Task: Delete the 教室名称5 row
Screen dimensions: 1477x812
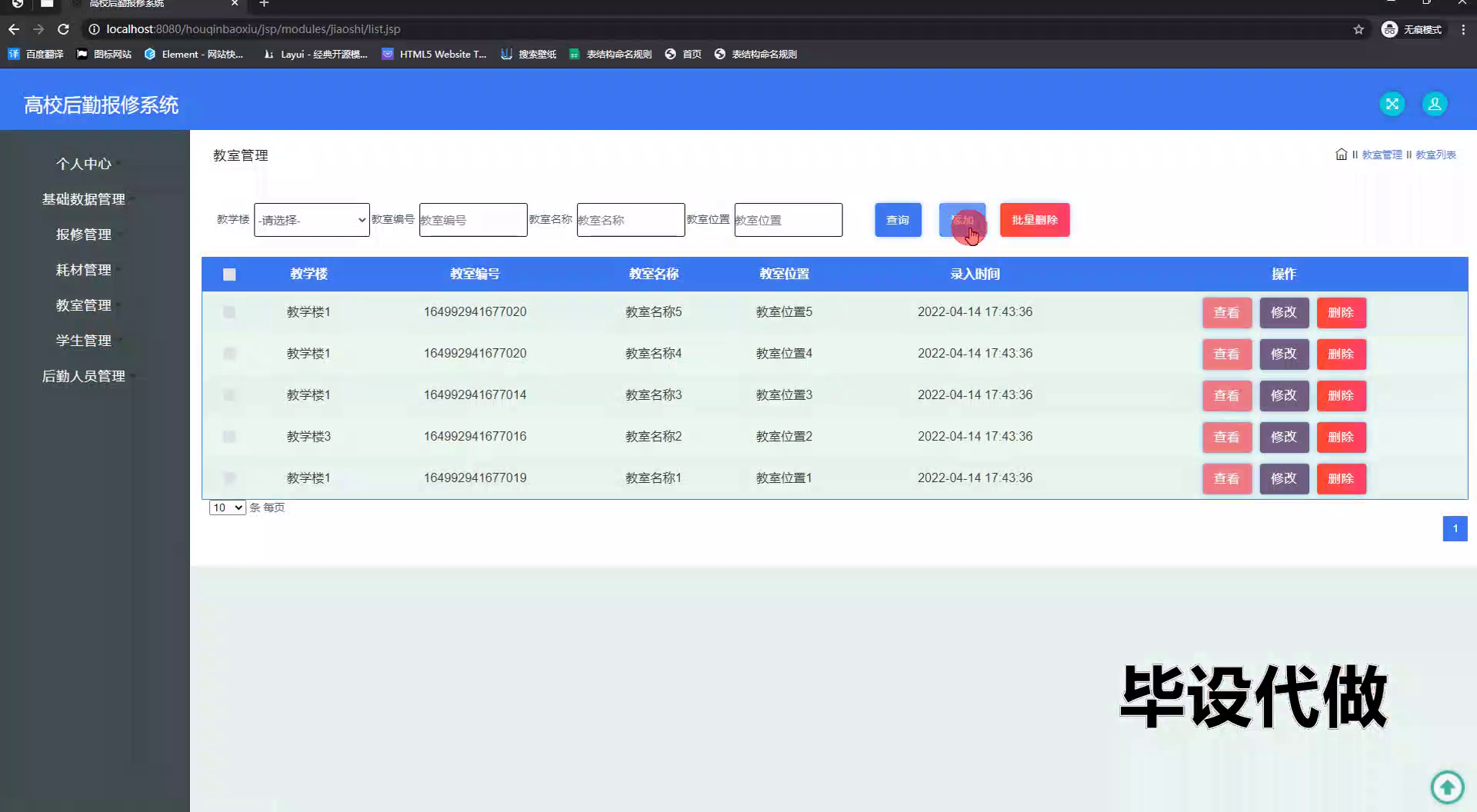Action: (x=1341, y=313)
